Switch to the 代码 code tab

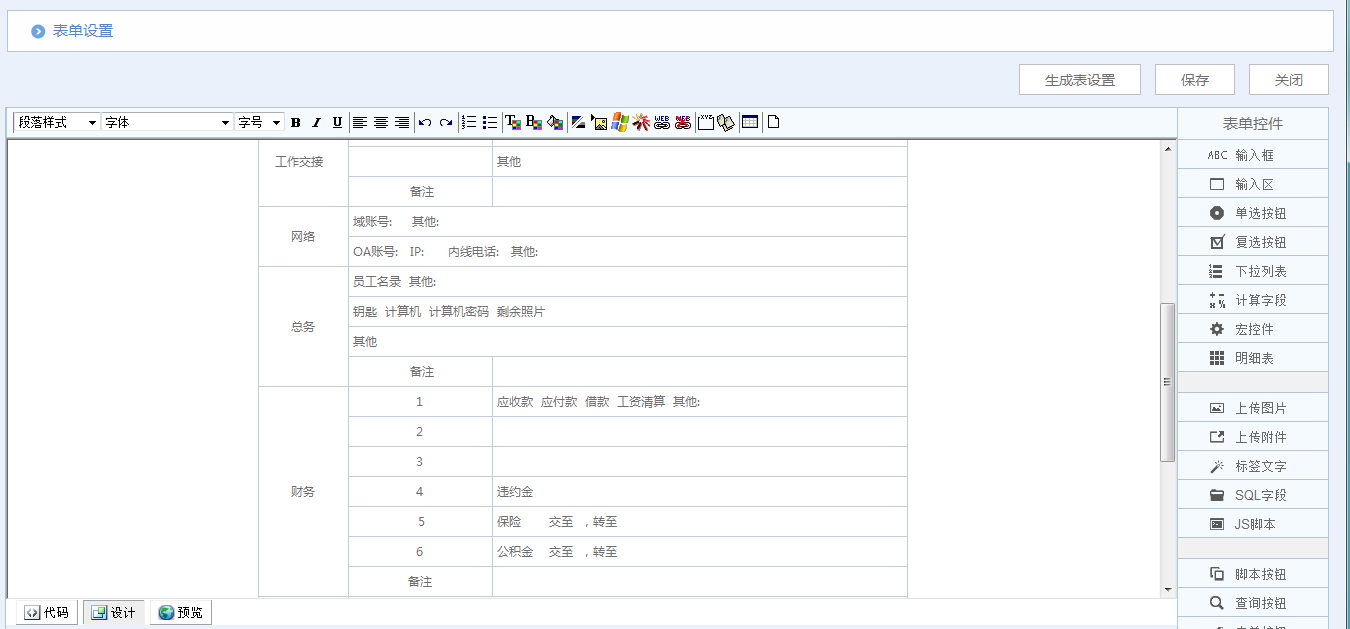pos(44,611)
